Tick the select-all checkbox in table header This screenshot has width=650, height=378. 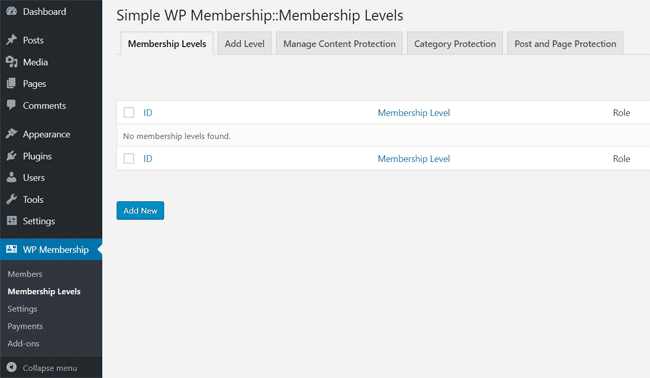click(129, 112)
